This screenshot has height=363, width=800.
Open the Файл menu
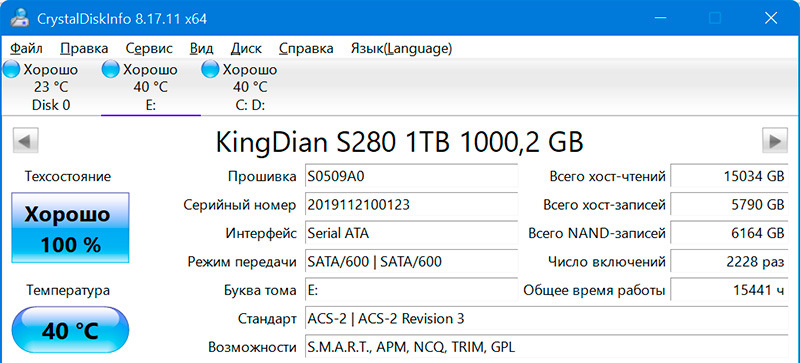point(27,49)
